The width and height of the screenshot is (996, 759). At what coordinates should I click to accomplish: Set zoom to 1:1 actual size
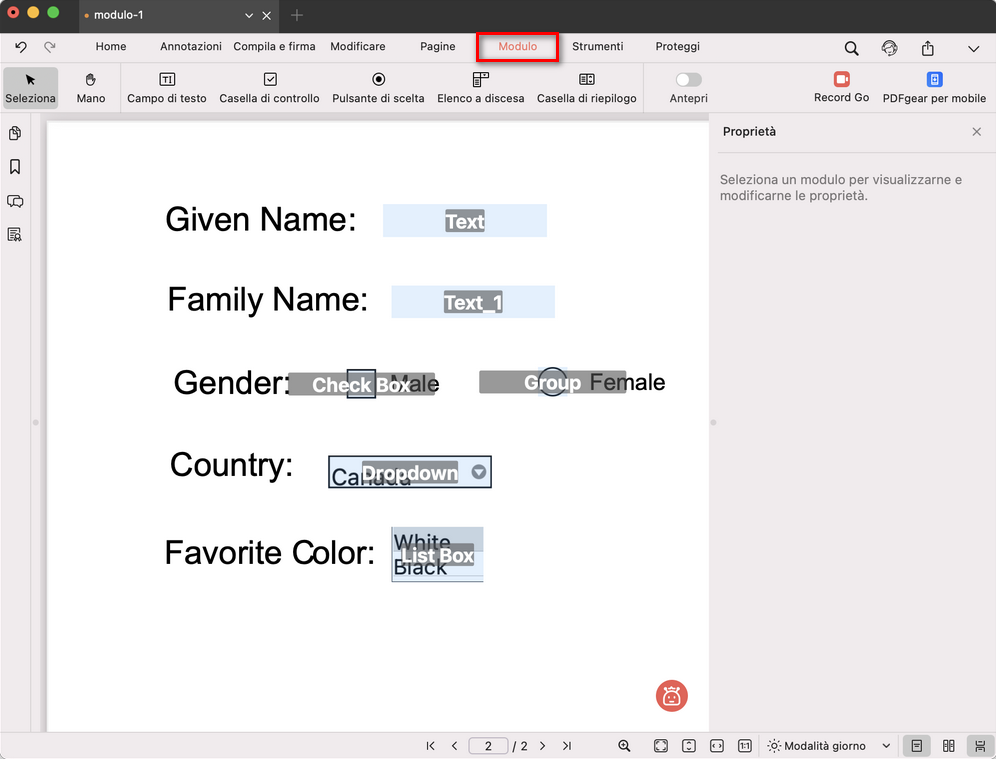pos(744,746)
